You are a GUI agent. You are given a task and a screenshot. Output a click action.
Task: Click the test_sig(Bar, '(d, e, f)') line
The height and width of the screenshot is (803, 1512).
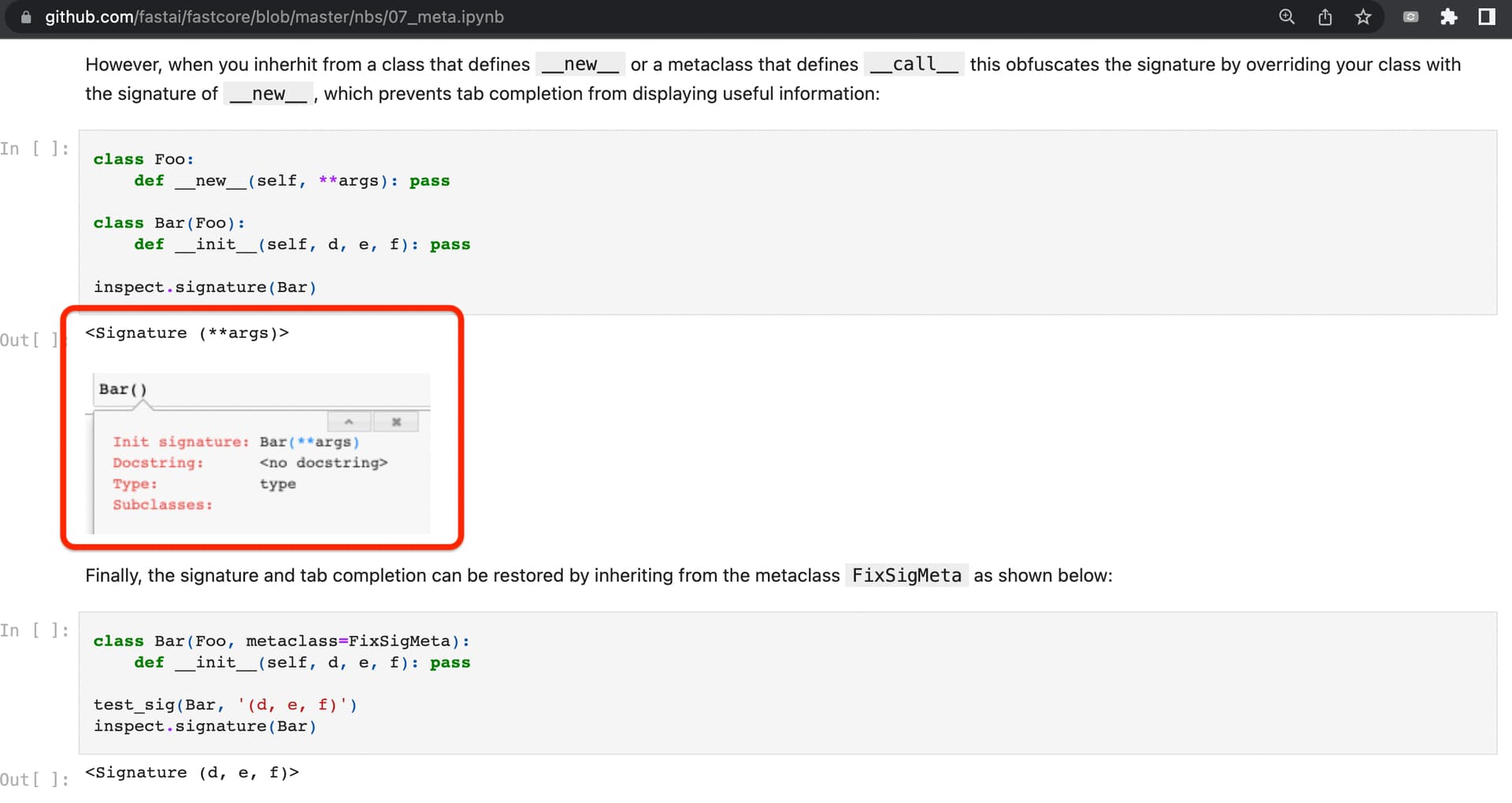click(x=225, y=705)
